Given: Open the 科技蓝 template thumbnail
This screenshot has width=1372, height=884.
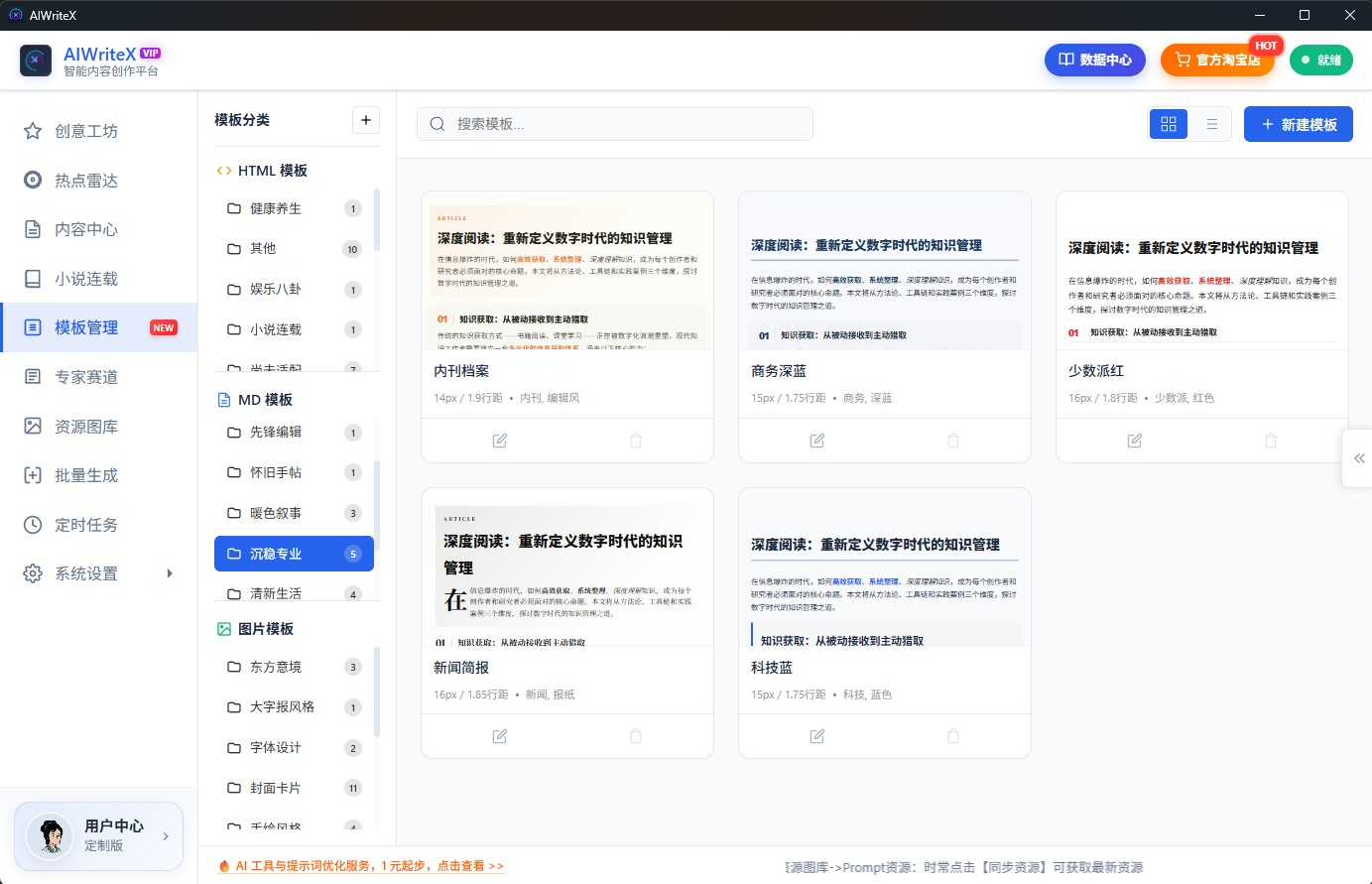Looking at the screenshot, I should pos(885,568).
